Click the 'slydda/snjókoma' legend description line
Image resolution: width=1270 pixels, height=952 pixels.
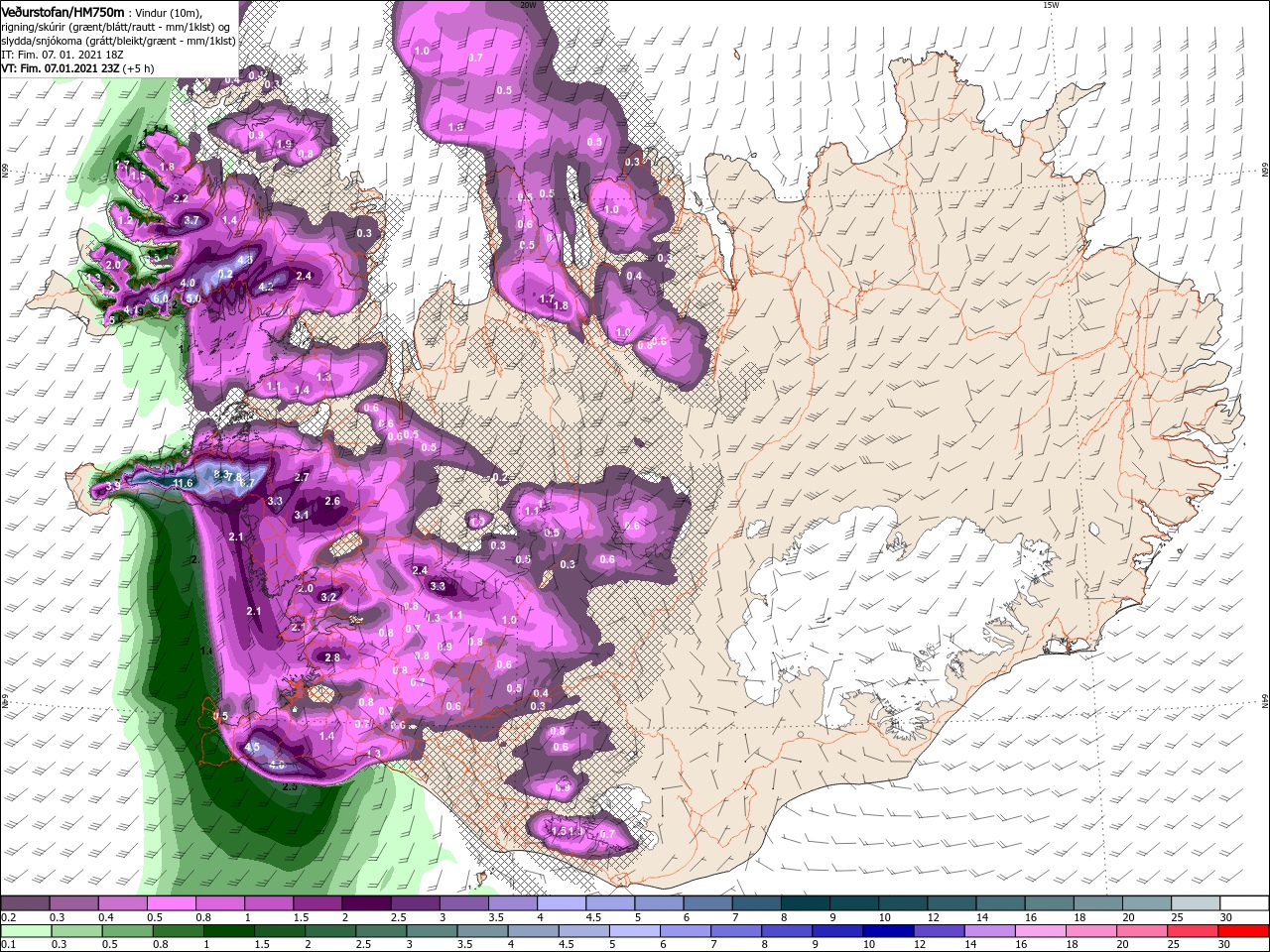[119, 41]
